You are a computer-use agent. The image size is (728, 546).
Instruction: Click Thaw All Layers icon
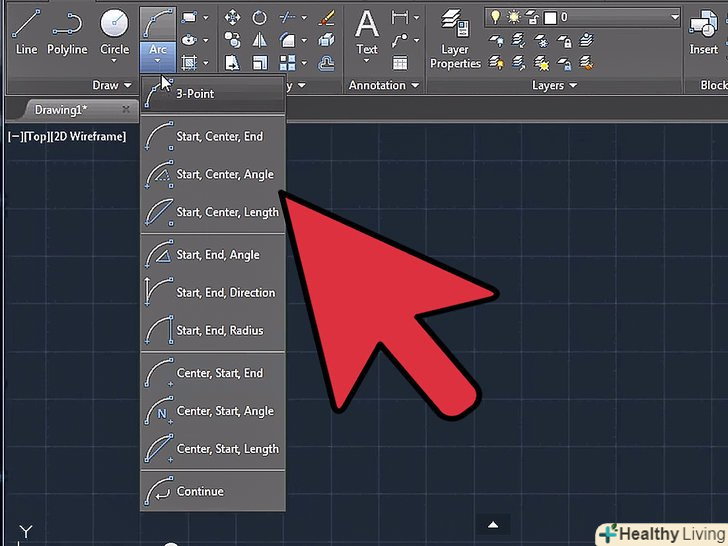click(x=541, y=63)
